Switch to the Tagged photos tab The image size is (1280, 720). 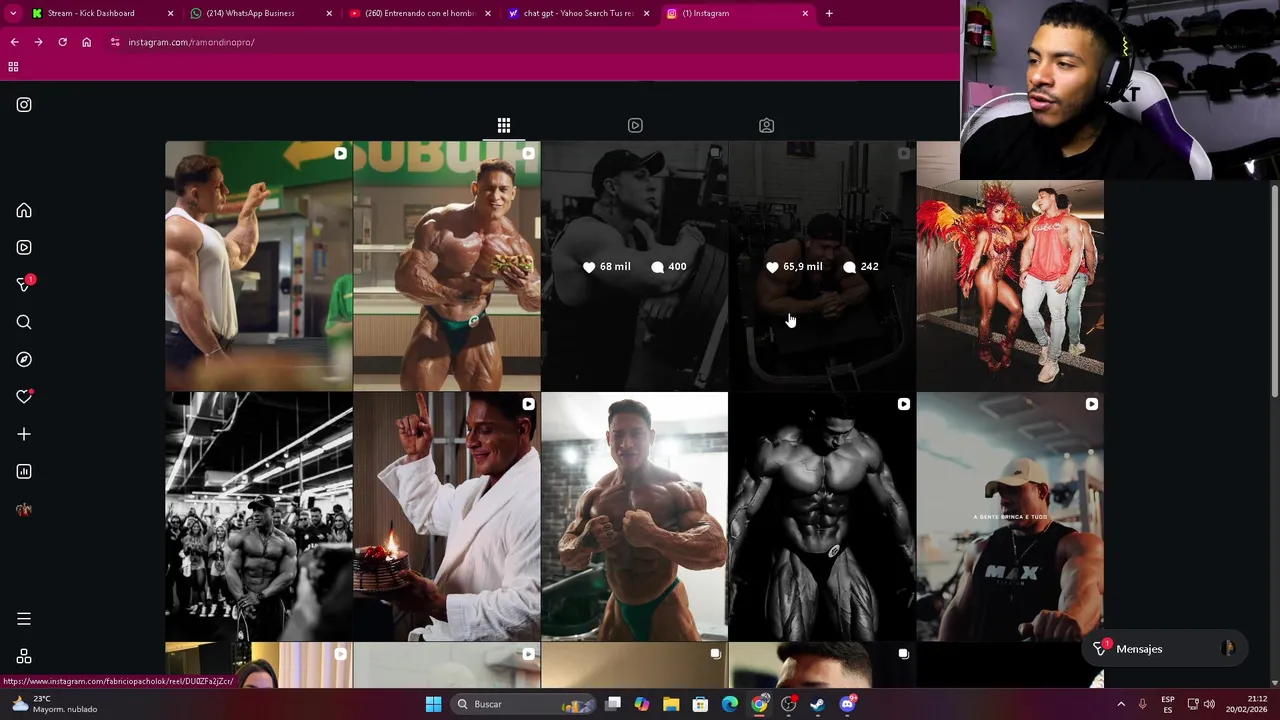[766, 125]
